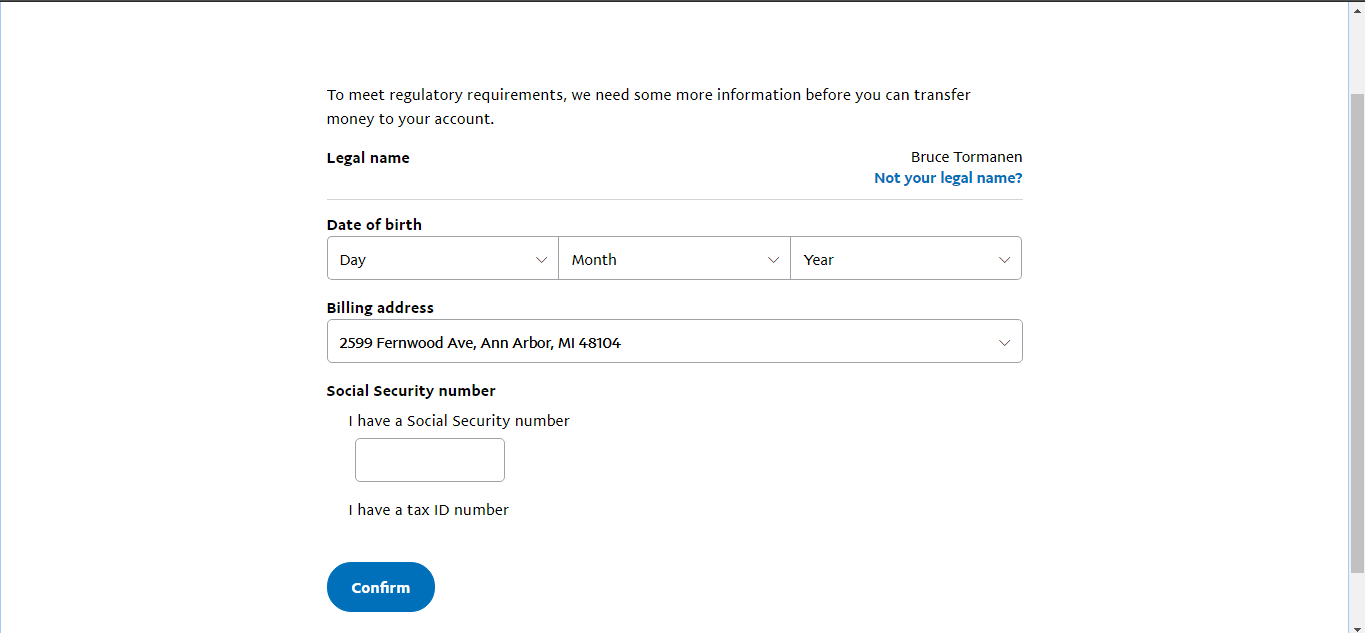Image resolution: width=1365 pixels, height=633 pixels.
Task: Click the bold "Social Security number" heading
Action: click(x=411, y=391)
